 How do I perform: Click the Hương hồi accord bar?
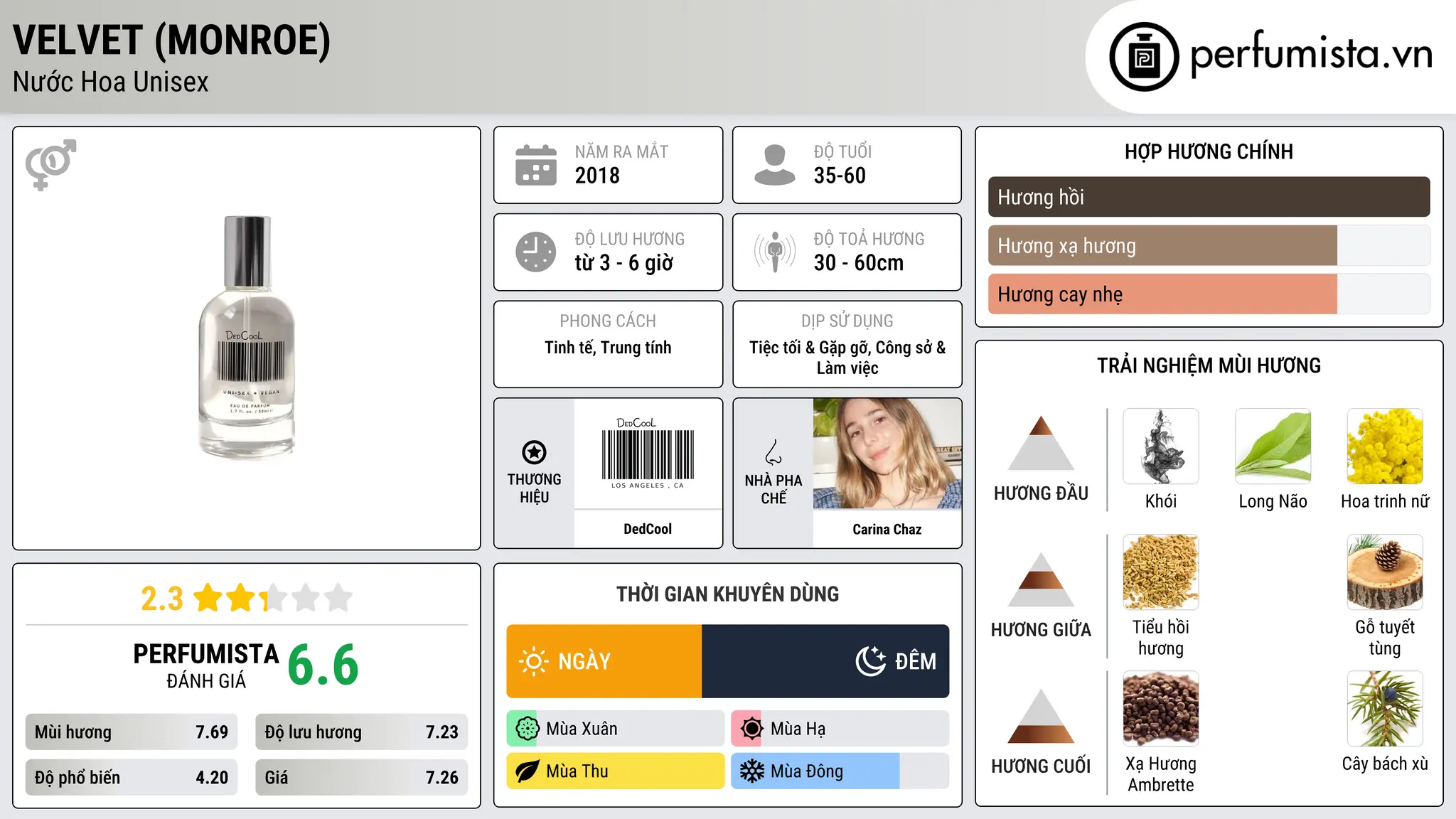point(1209,197)
